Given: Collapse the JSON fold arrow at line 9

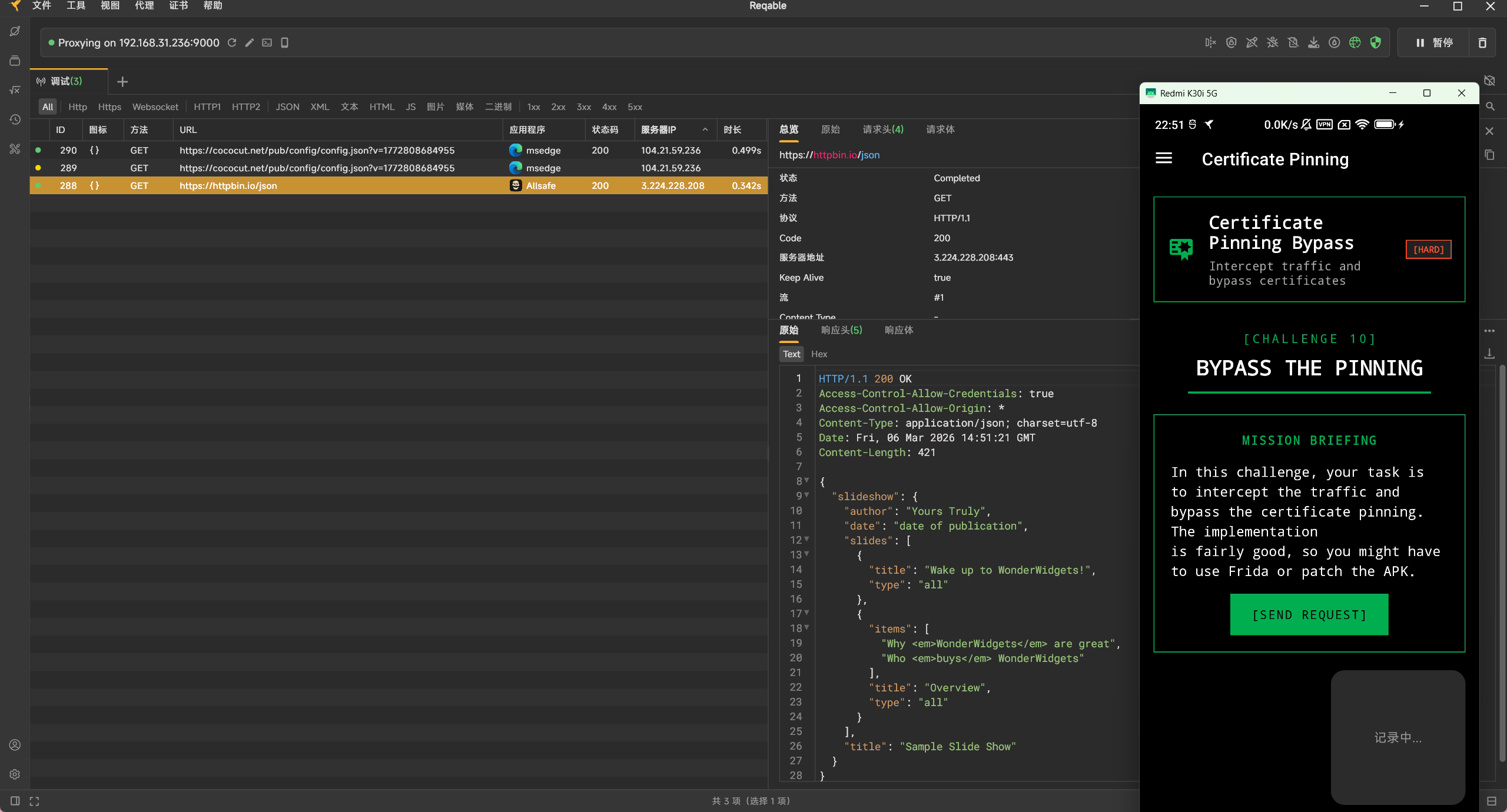Looking at the screenshot, I should coord(806,495).
